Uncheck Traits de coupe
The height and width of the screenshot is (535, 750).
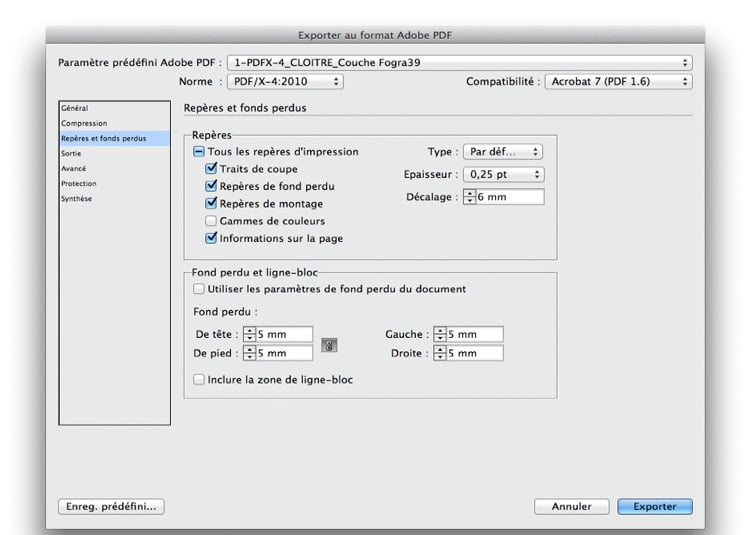tap(211, 169)
